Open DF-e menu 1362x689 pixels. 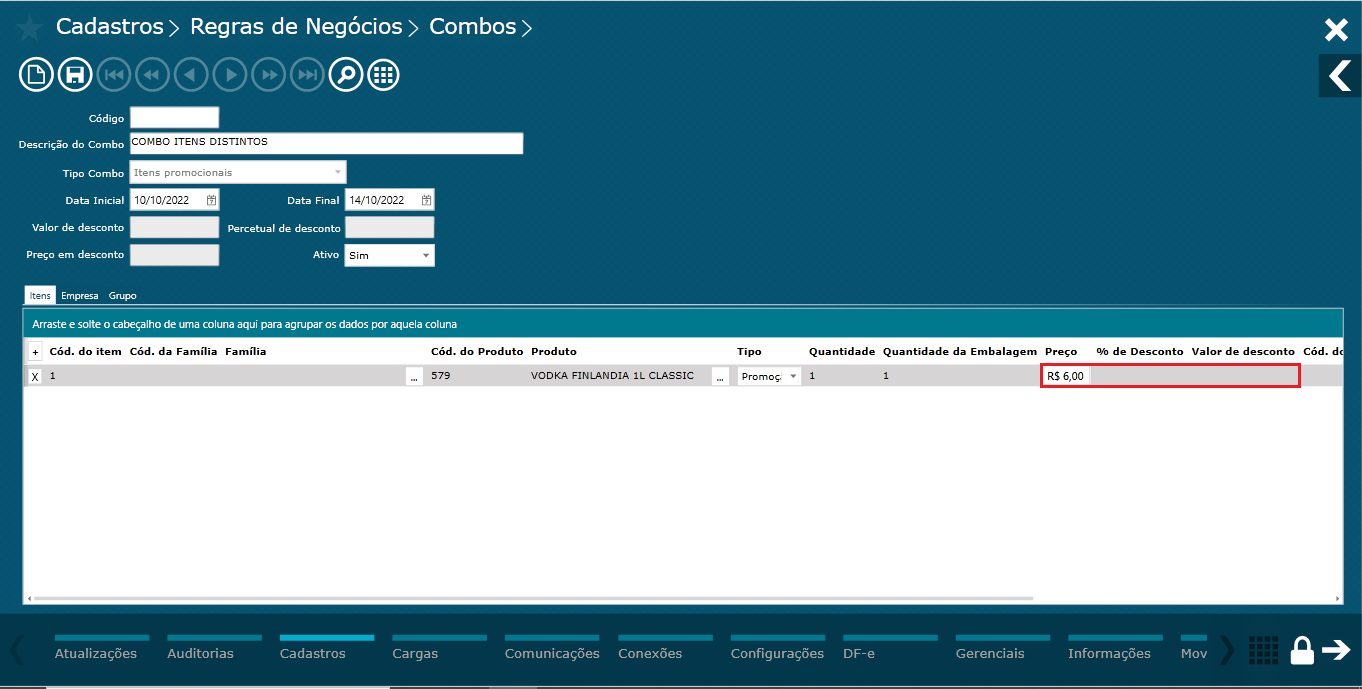click(859, 652)
